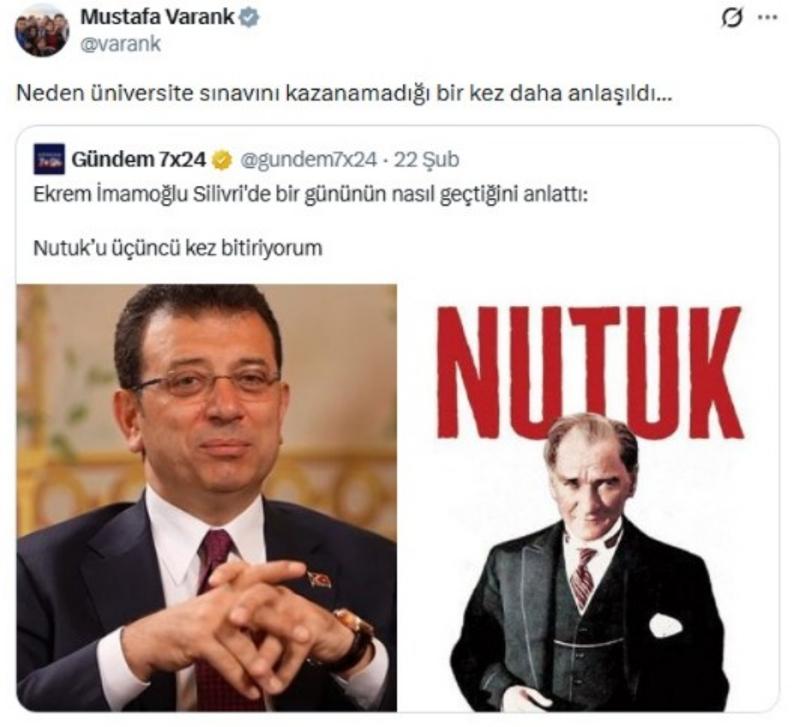Click the "22 Şub" tweet date
This screenshot has height=727, width=800.
[427, 160]
